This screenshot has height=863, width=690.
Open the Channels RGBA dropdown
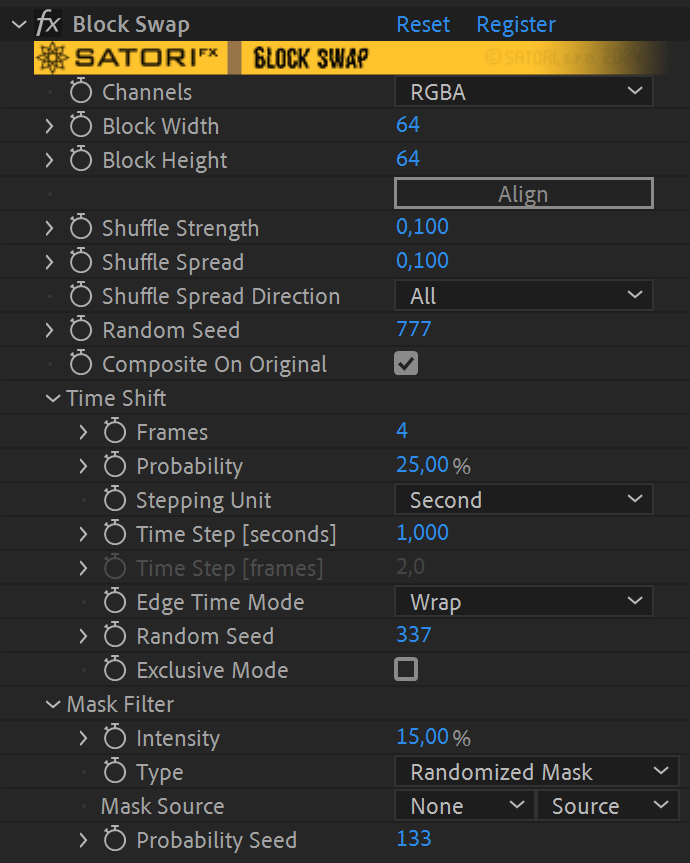pos(523,91)
